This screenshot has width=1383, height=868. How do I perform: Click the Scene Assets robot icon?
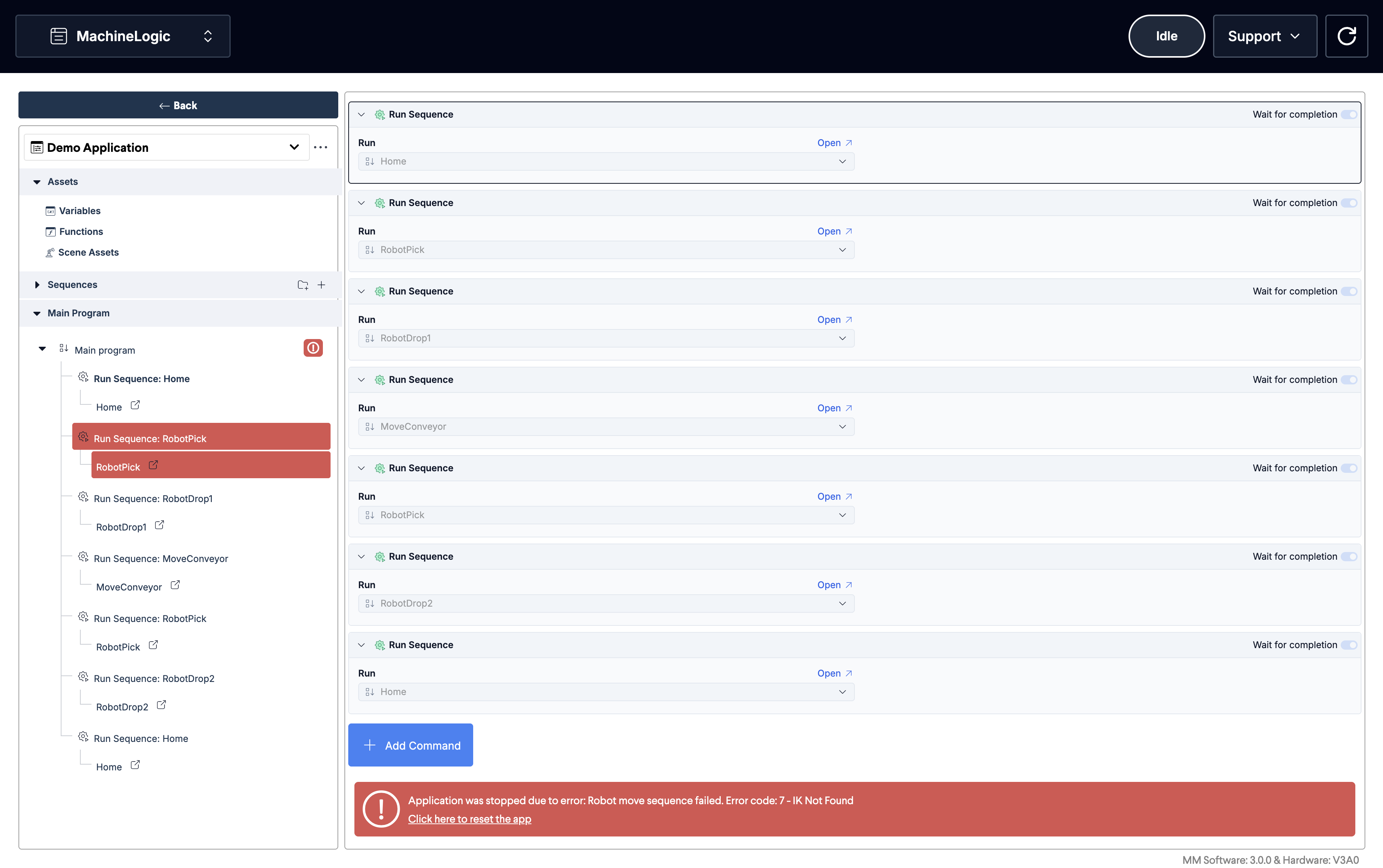coord(50,253)
